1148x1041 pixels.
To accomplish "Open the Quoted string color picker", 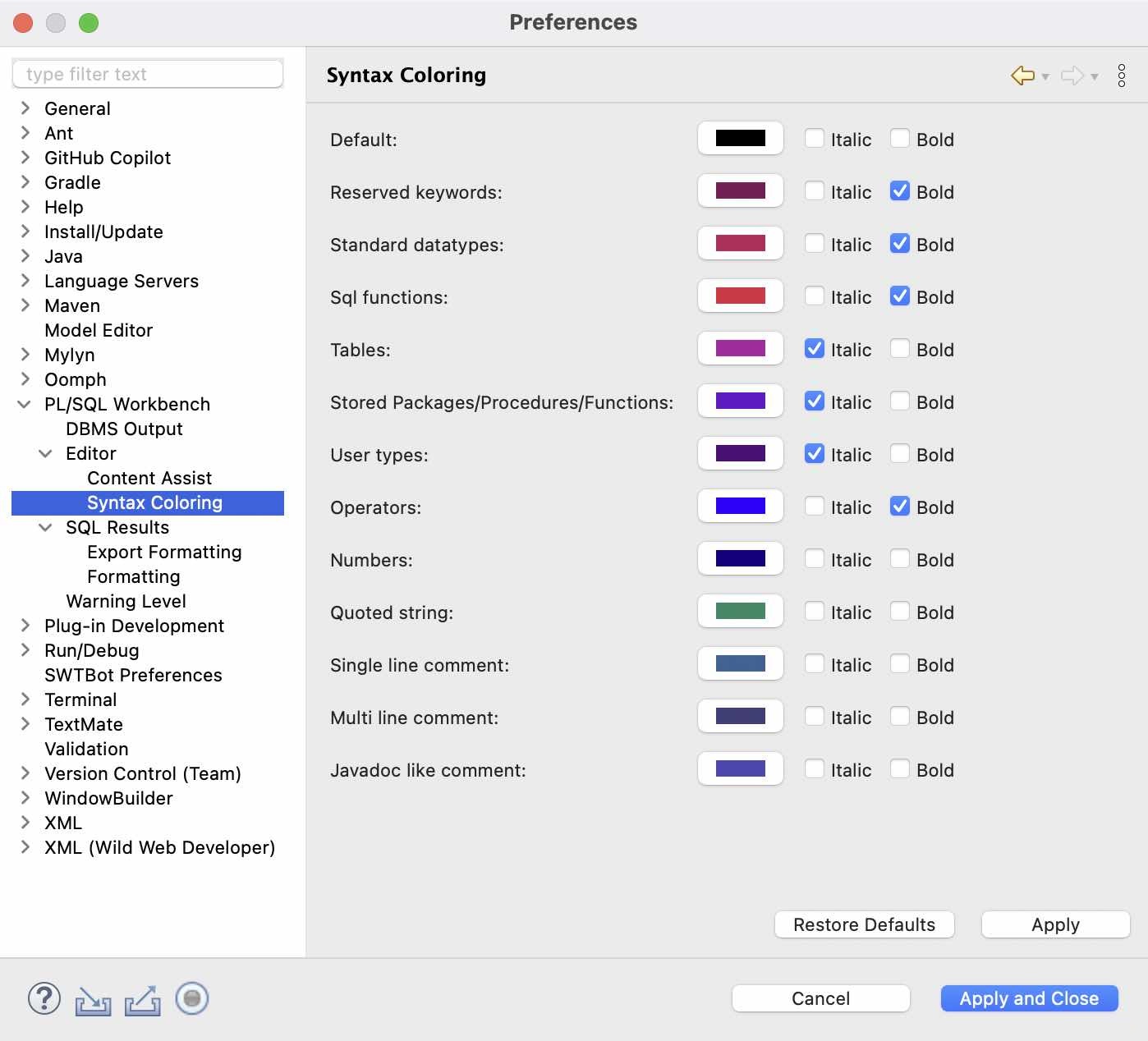I will (740, 611).
